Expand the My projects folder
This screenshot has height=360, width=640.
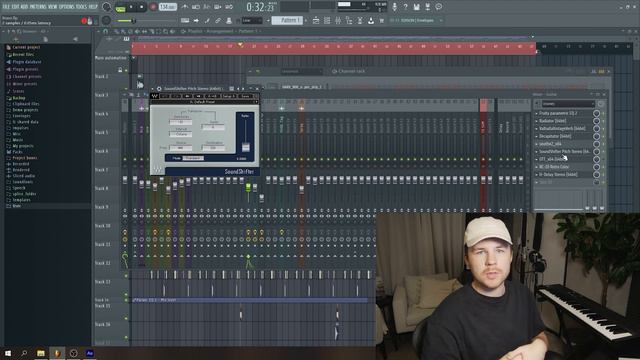point(23,146)
